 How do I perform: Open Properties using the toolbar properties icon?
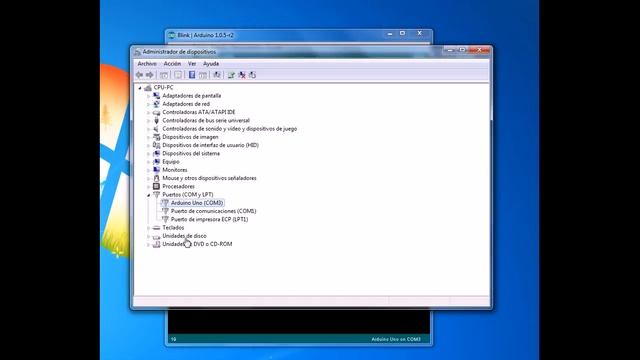(x=178, y=75)
